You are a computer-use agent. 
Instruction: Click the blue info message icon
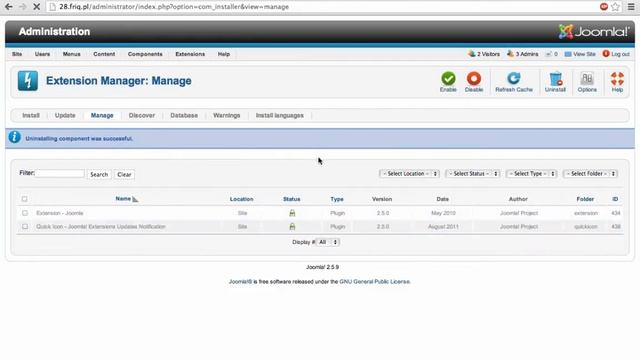[x=14, y=137]
